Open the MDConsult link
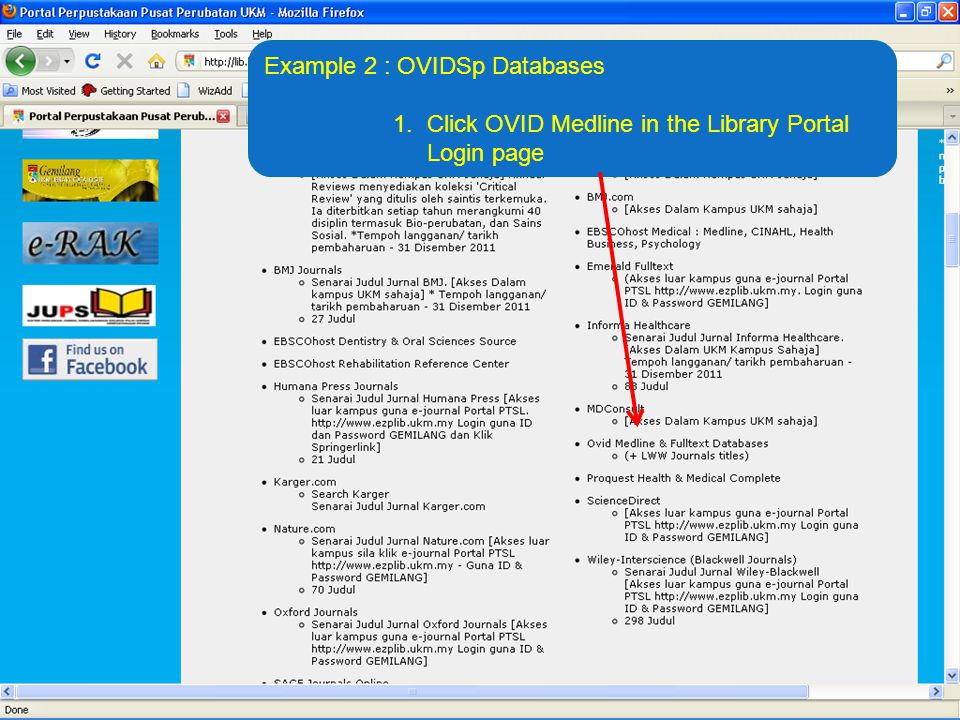The width and height of the screenshot is (960, 720). 615,408
